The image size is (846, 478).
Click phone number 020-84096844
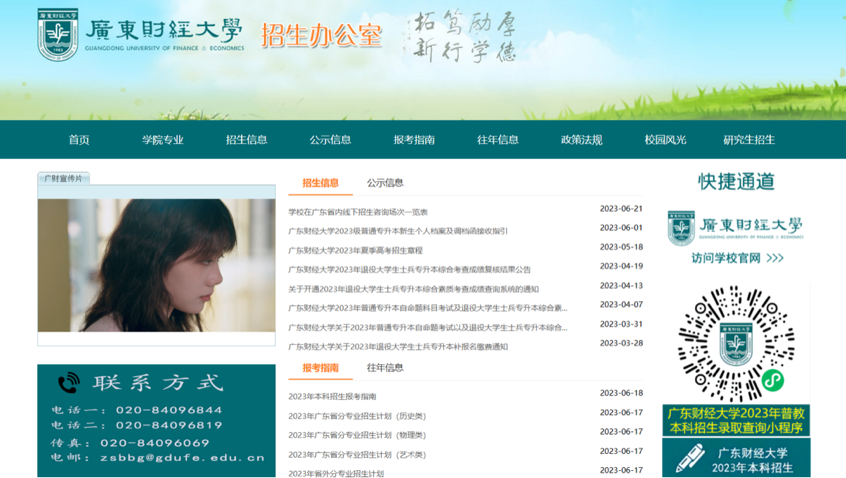tap(169, 410)
